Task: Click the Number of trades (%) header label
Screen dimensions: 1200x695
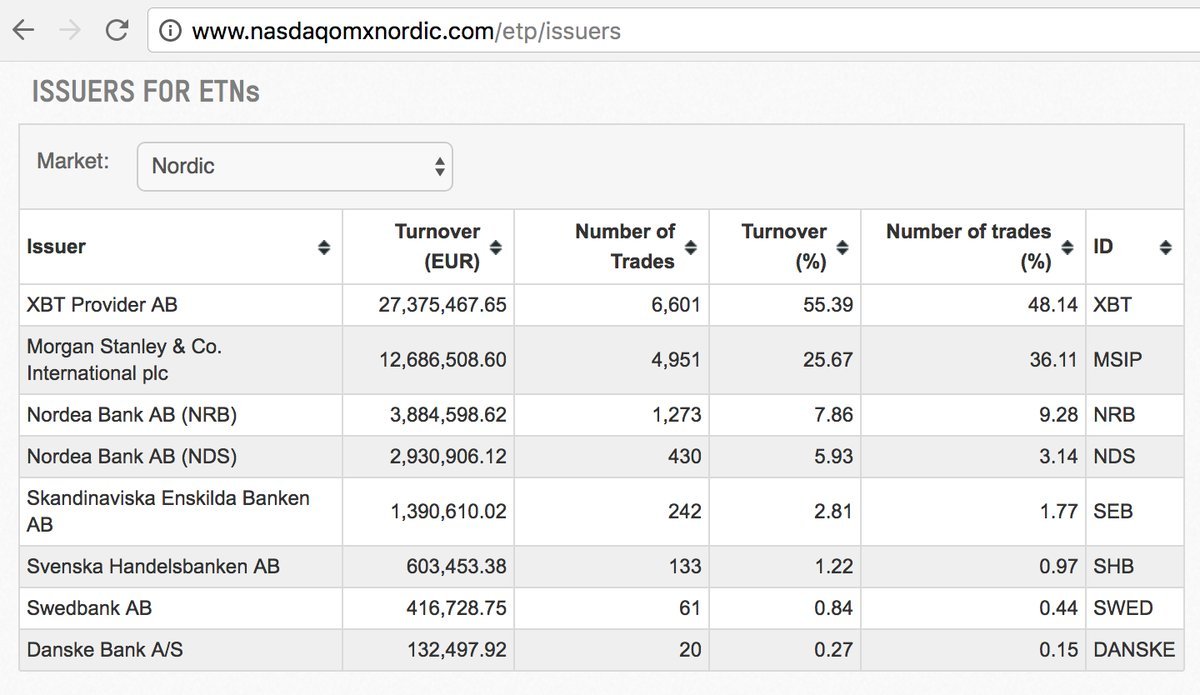Action: (969, 247)
